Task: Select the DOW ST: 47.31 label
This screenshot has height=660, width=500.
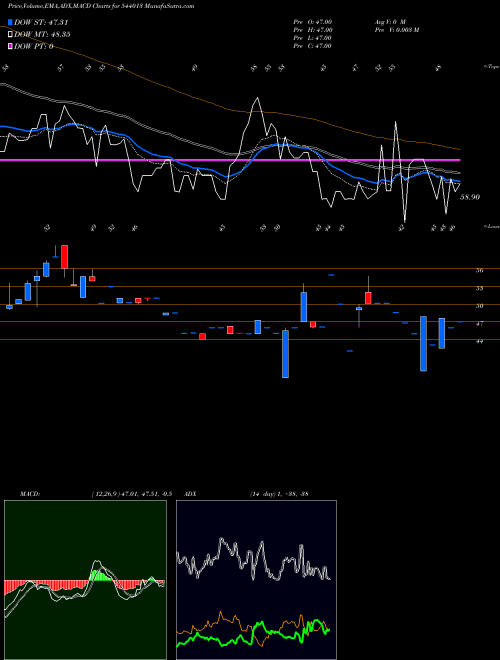Action: (41, 22)
